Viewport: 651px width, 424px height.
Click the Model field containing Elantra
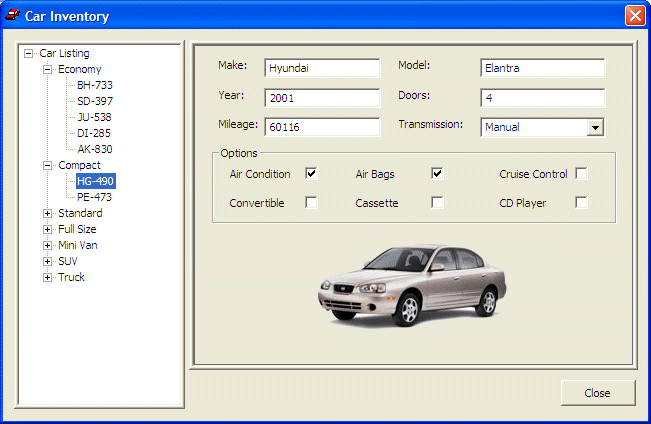coord(543,68)
